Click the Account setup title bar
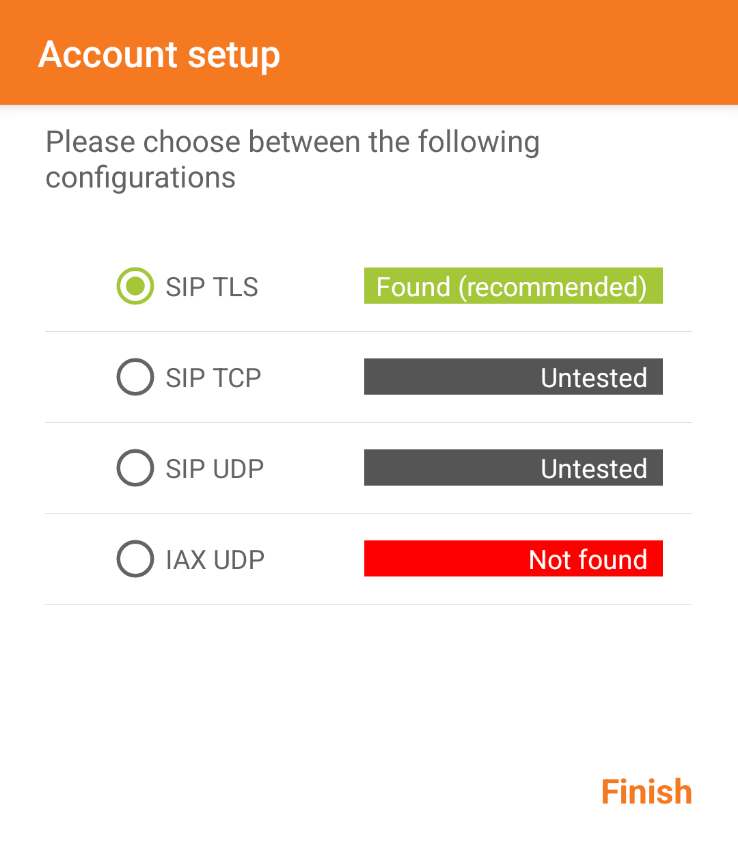The height and width of the screenshot is (852, 738). click(159, 55)
